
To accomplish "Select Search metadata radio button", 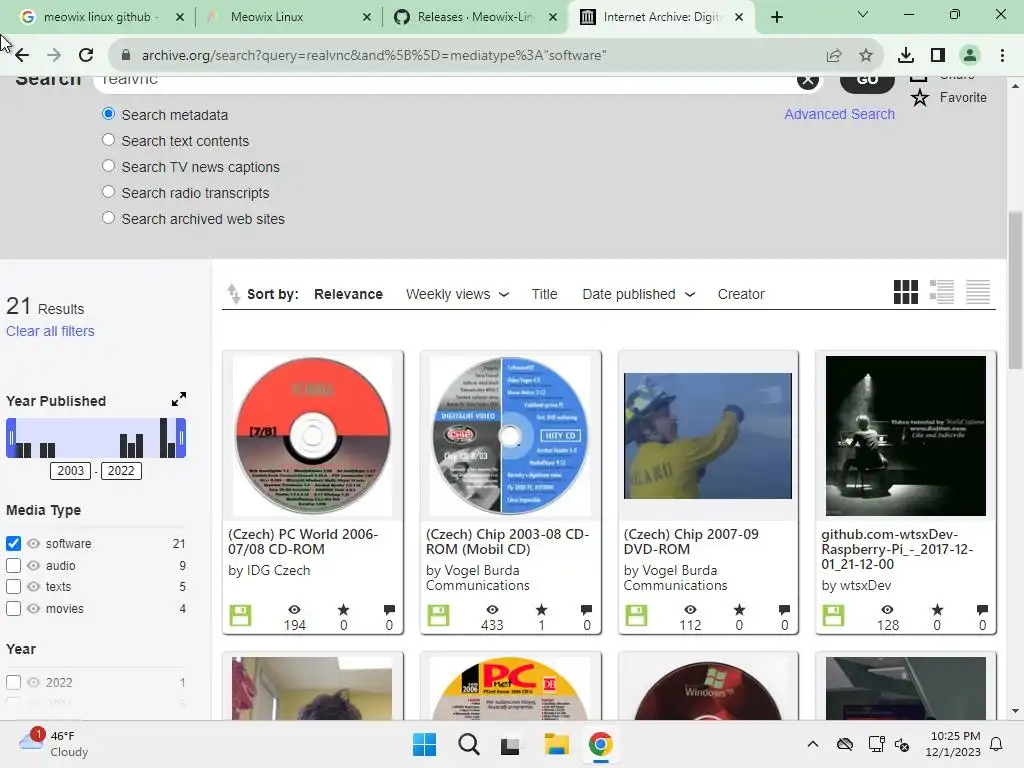I will 108,114.
